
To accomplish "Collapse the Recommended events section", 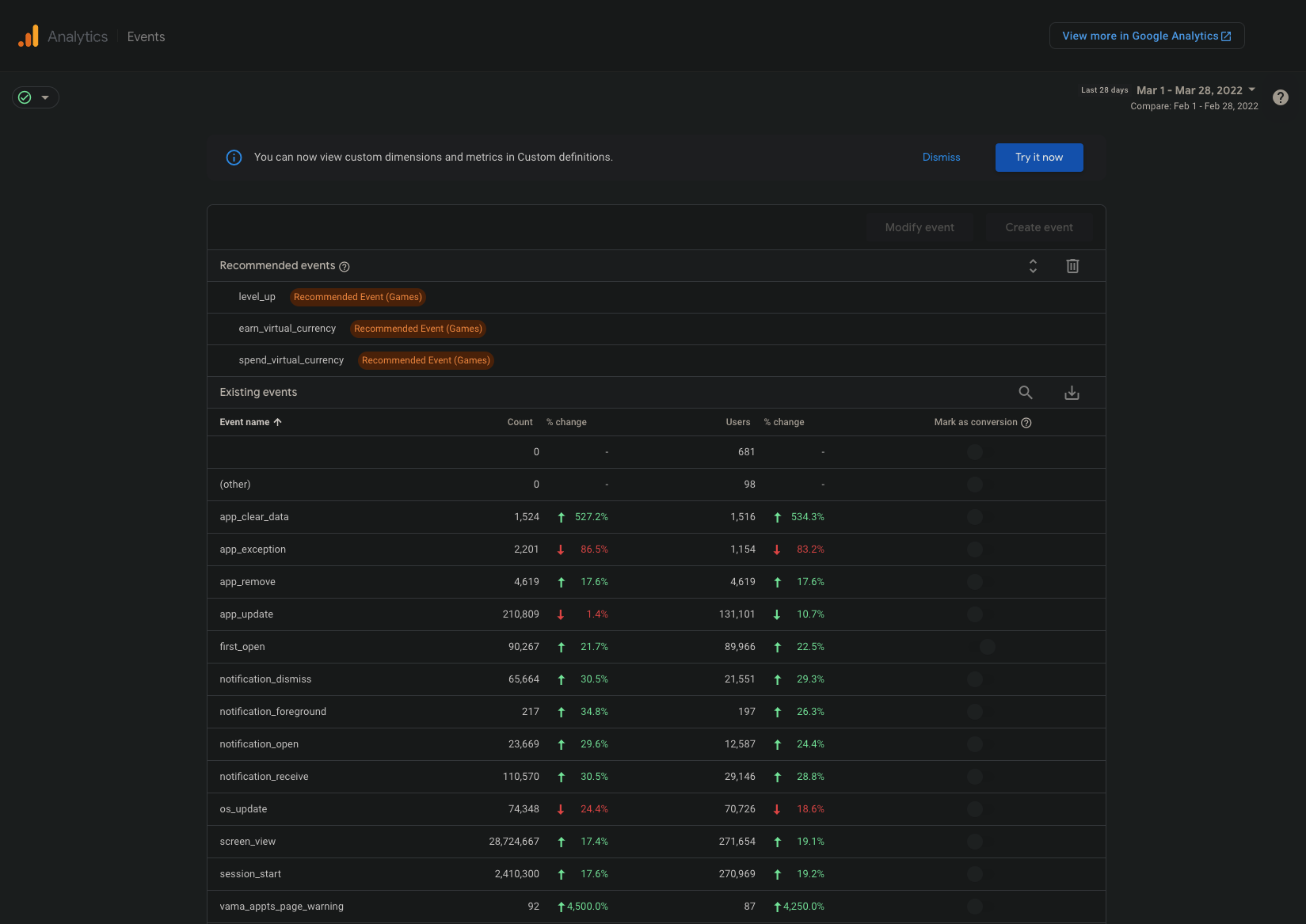I will click(x=1033, y=266).
